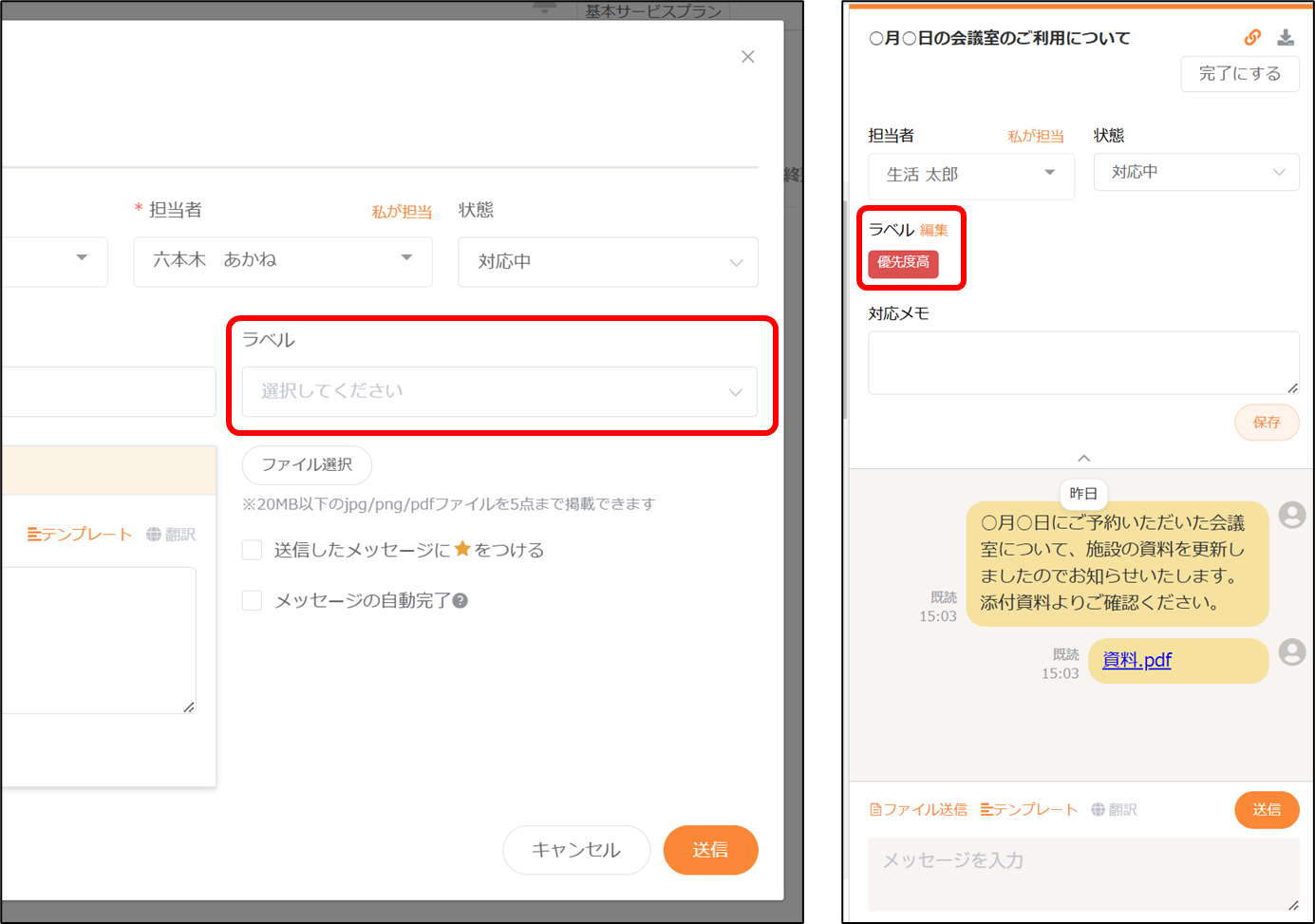Click テンプレート beside ファイル送信 in the chat panel
1315x924 pixels.
1029,810
